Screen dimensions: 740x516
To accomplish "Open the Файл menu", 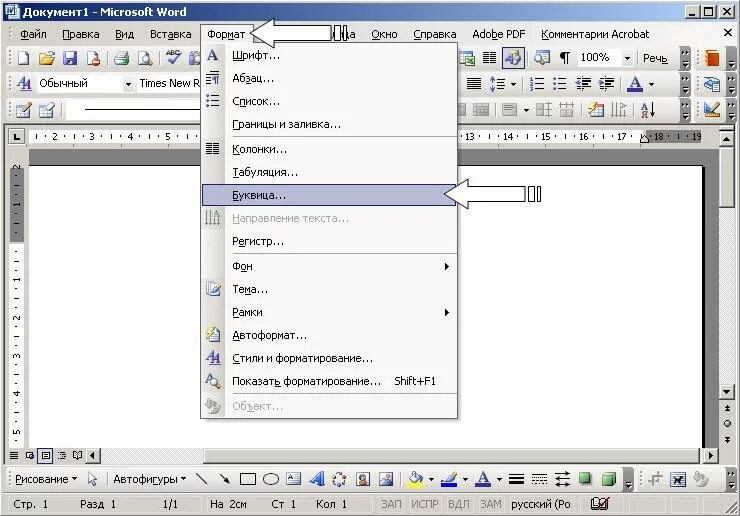I will [x=33, y=34].
